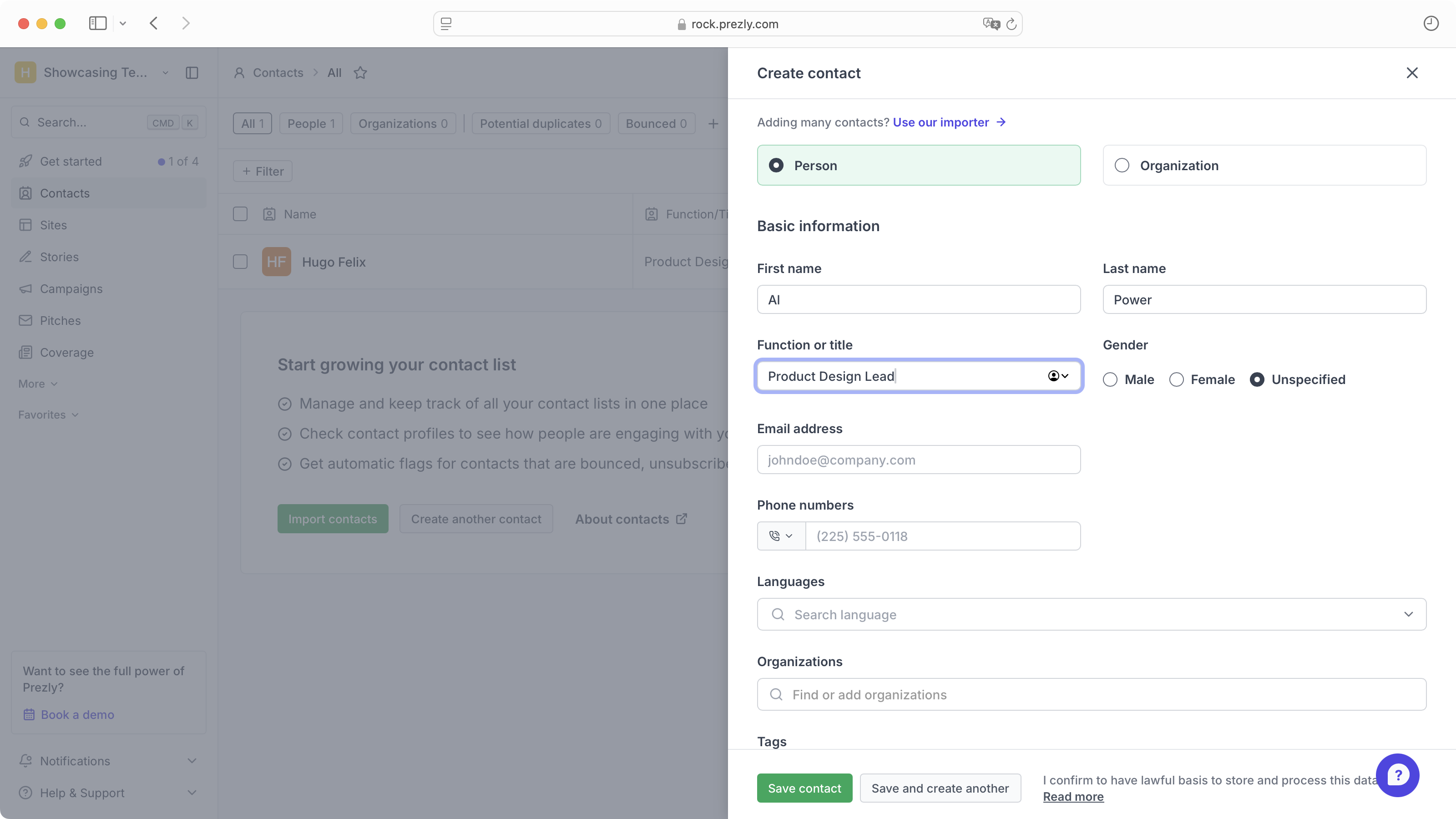Star the All contacts view as favorite
Viewport: 1456px width, 819px height.
pyautogui.click(x=360, y=73)
